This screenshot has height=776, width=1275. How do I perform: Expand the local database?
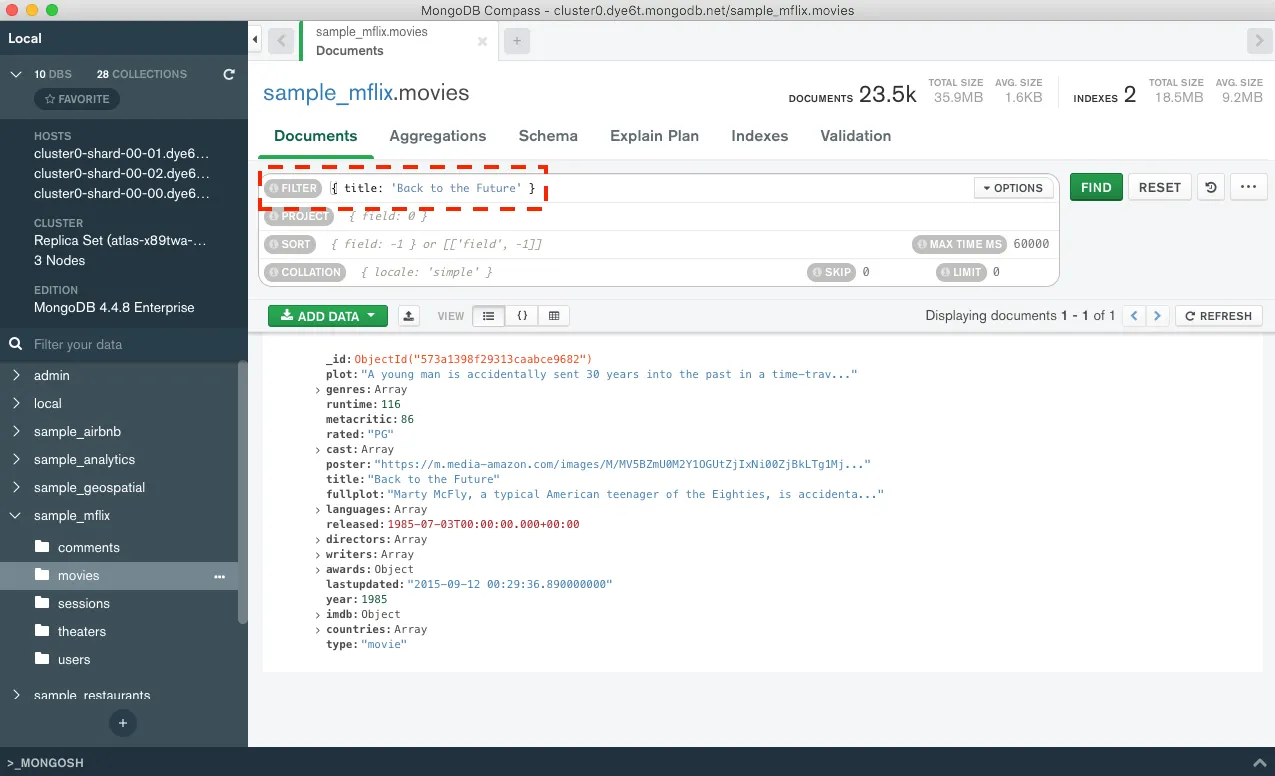[x=15, y=404]
